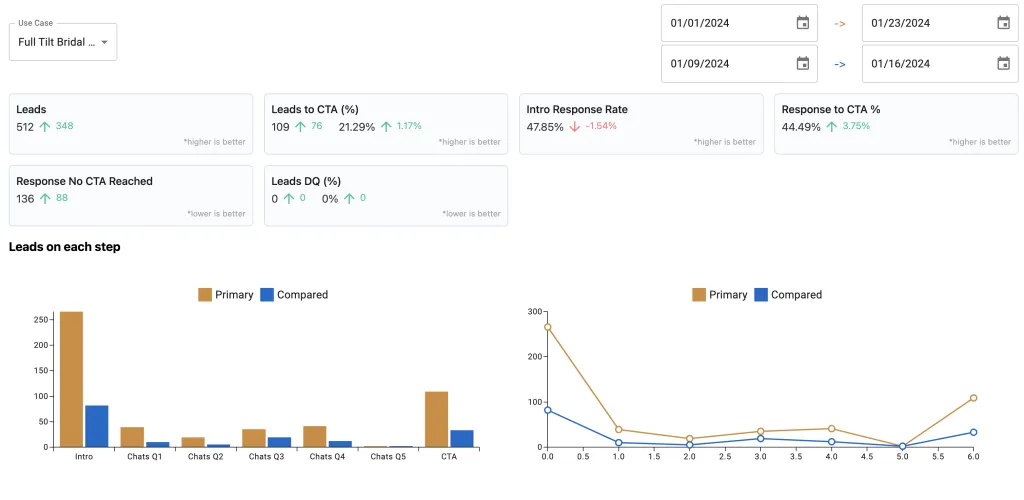Open calendar picker for 01/16/2024 date
This screenshot has width=1024, height=500.
1003,63
